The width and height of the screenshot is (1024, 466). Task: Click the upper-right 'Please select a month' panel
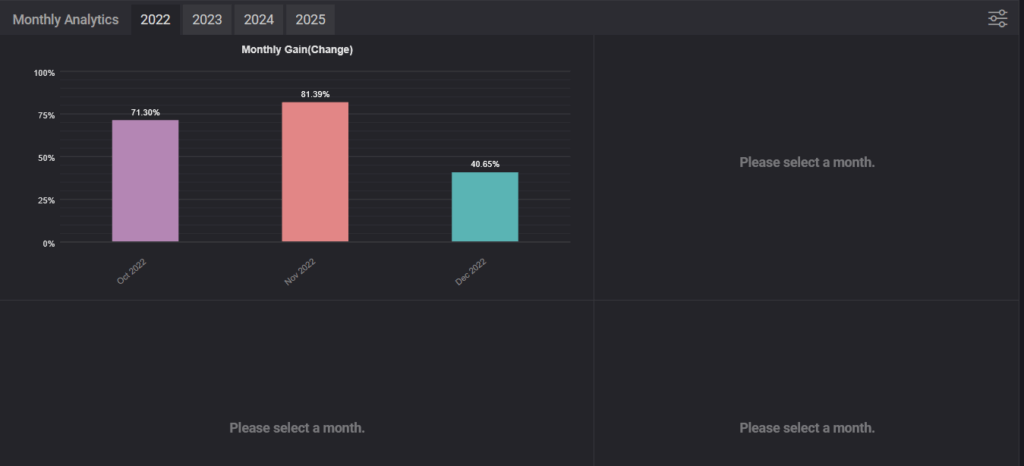coord(807,162)
